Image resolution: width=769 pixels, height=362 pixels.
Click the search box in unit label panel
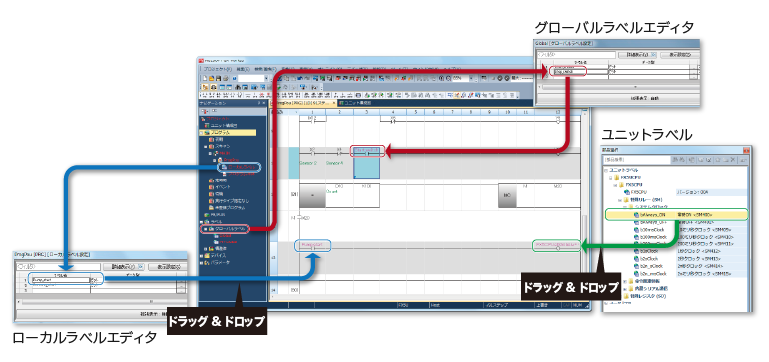tap(637, 160)
